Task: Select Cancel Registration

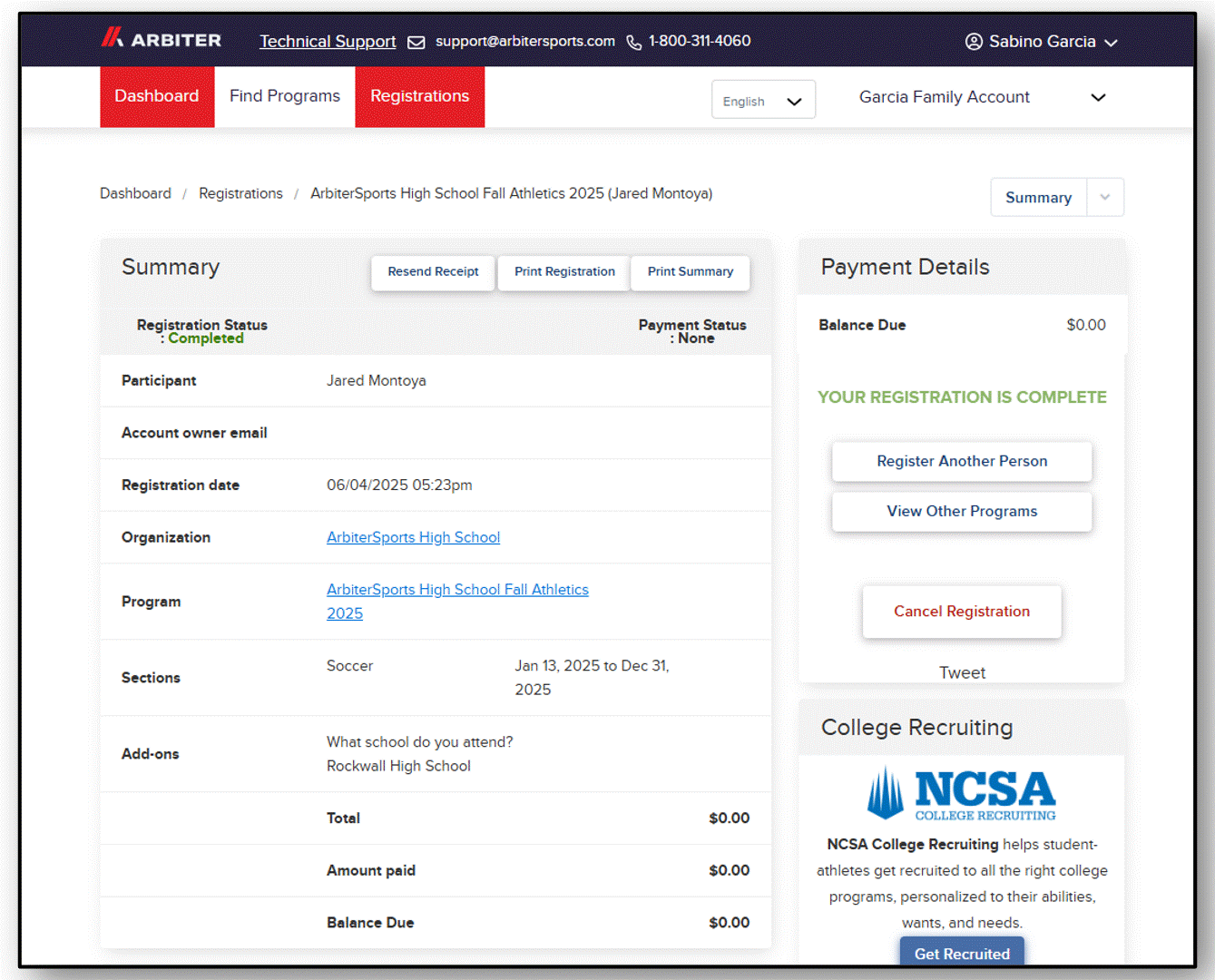Action: [962, 612]
